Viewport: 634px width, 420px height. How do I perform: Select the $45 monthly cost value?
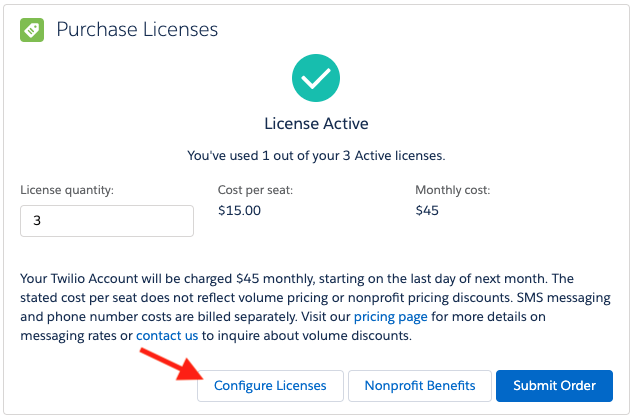pyautogui.click(x=427, y=211)
